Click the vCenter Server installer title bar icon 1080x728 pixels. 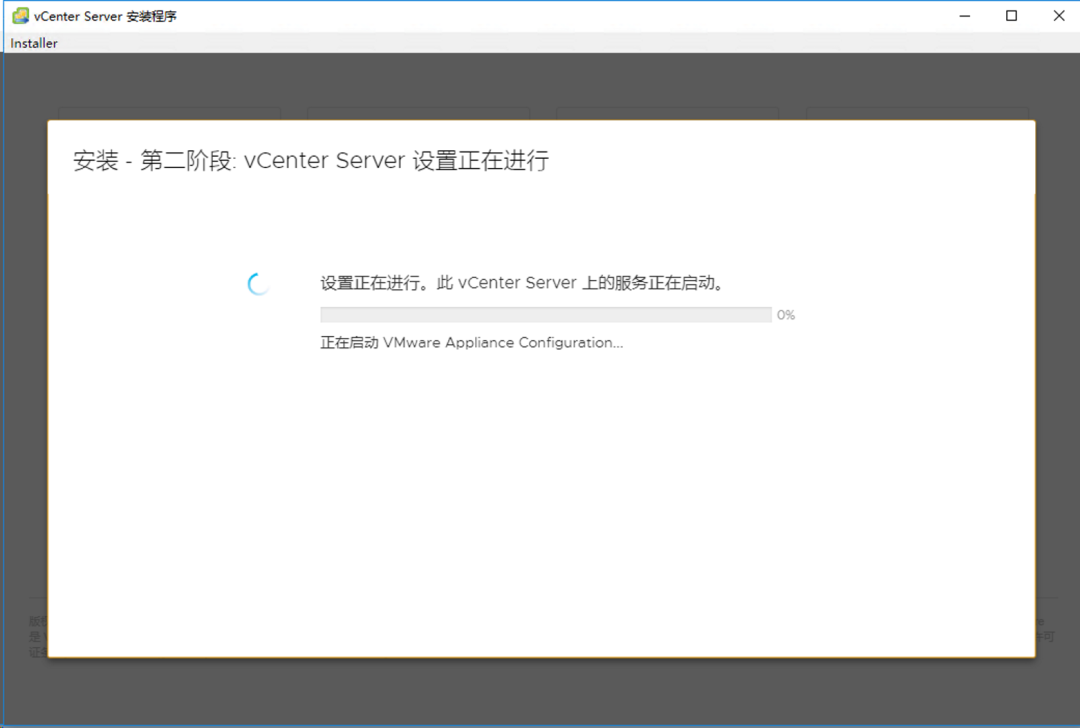tap(20, 16)
